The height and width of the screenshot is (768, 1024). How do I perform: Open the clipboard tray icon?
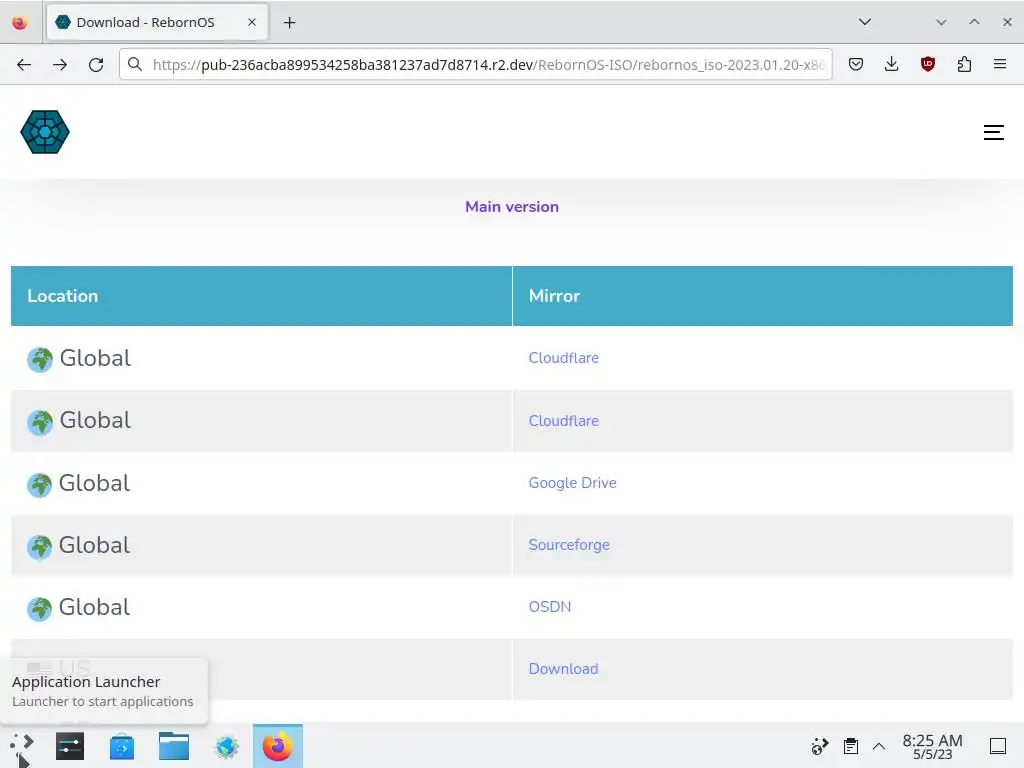850,746
